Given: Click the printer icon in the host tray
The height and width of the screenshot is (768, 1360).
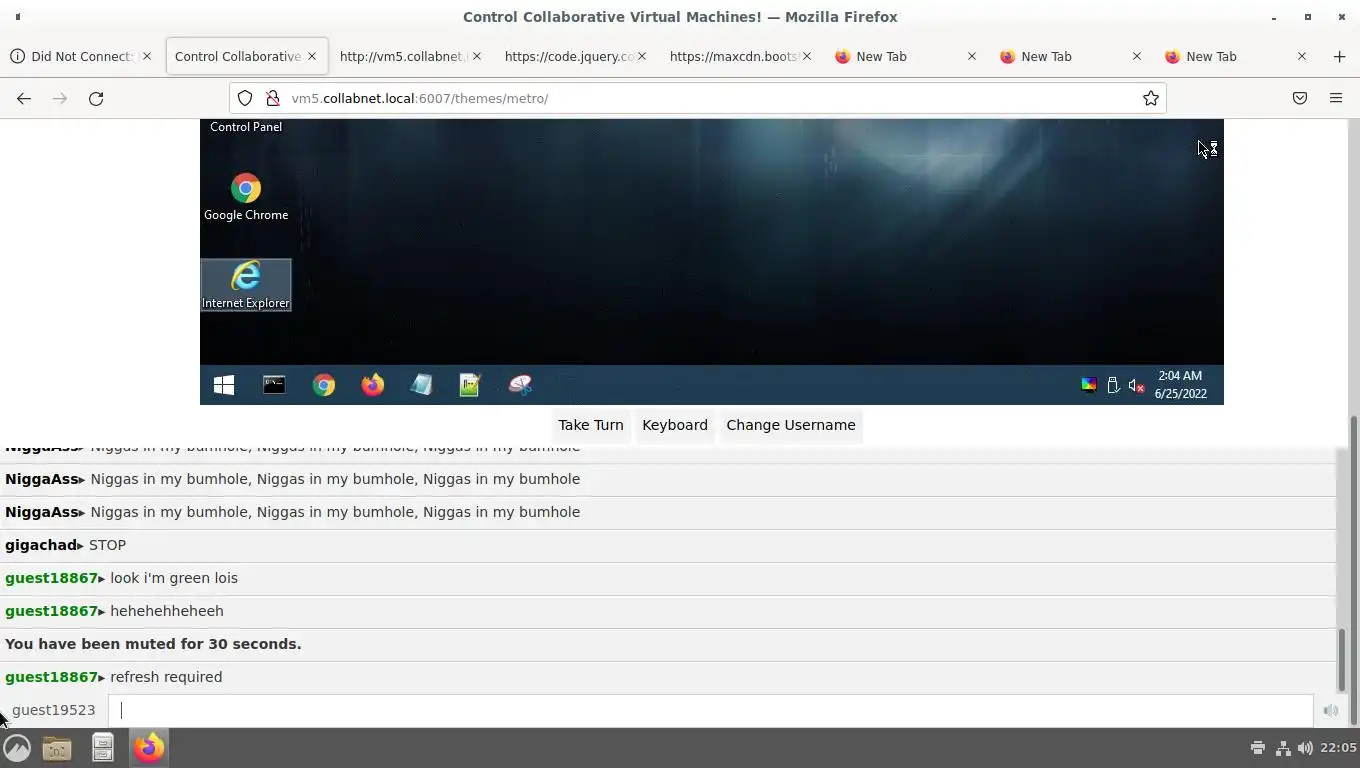Looking at the screenshot, I should tap(1258, 748).
